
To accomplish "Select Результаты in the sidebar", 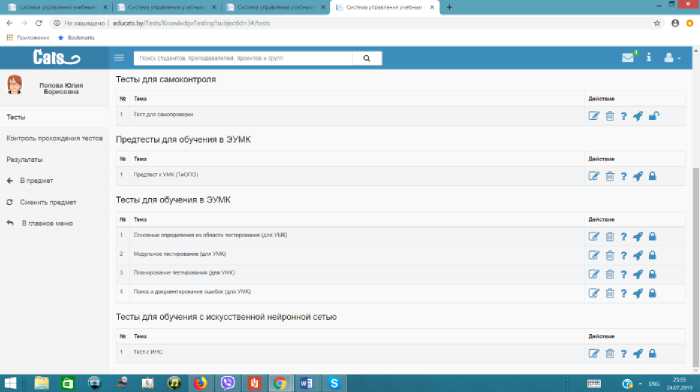I will [x=25, y=159].
